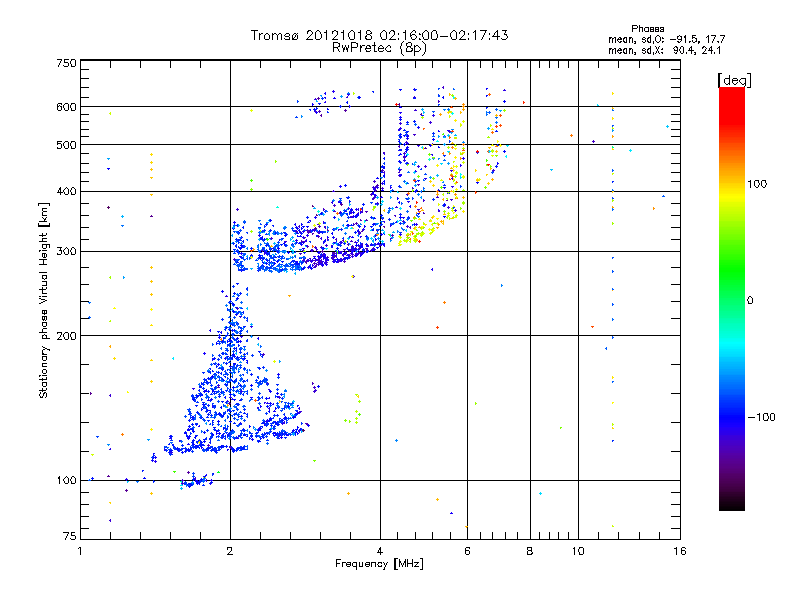Click the "[deg]" colorbar unit label
Image resolution: width=800 pixels, height=600 pixels.
click(734, 80)
